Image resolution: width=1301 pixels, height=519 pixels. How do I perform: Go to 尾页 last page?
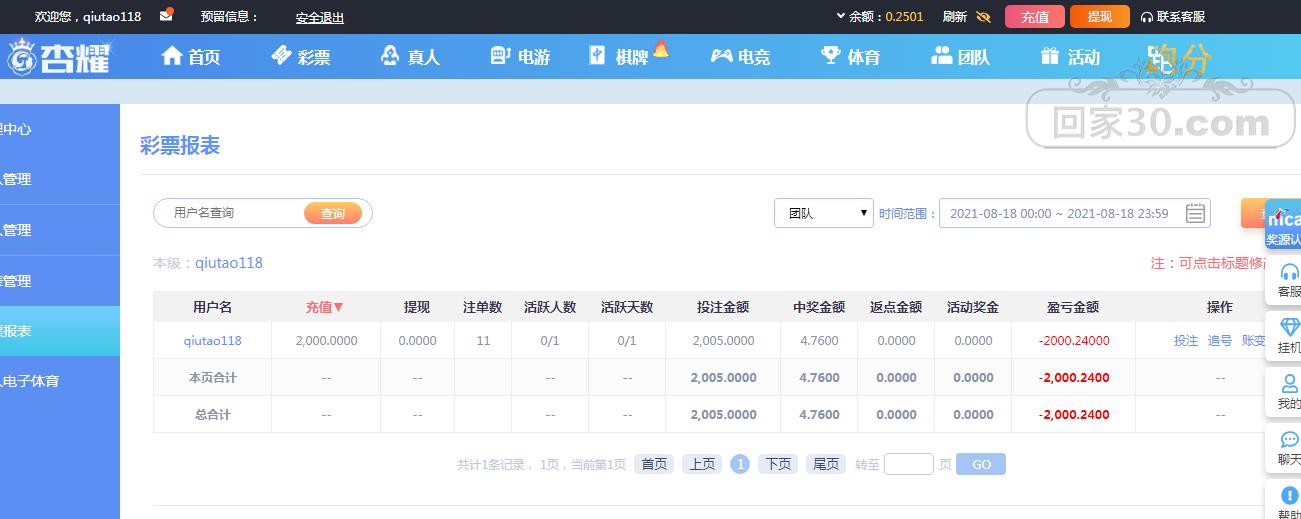click(x=826, y=464)
